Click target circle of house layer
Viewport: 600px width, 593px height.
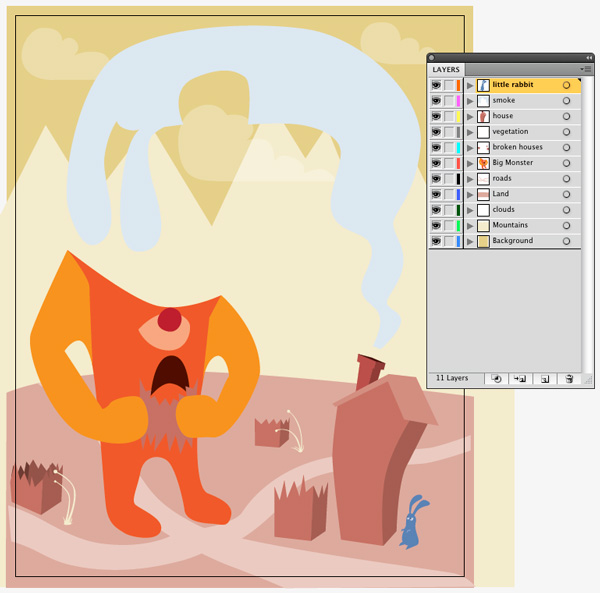pyautogui.click(x=566, y=116)
